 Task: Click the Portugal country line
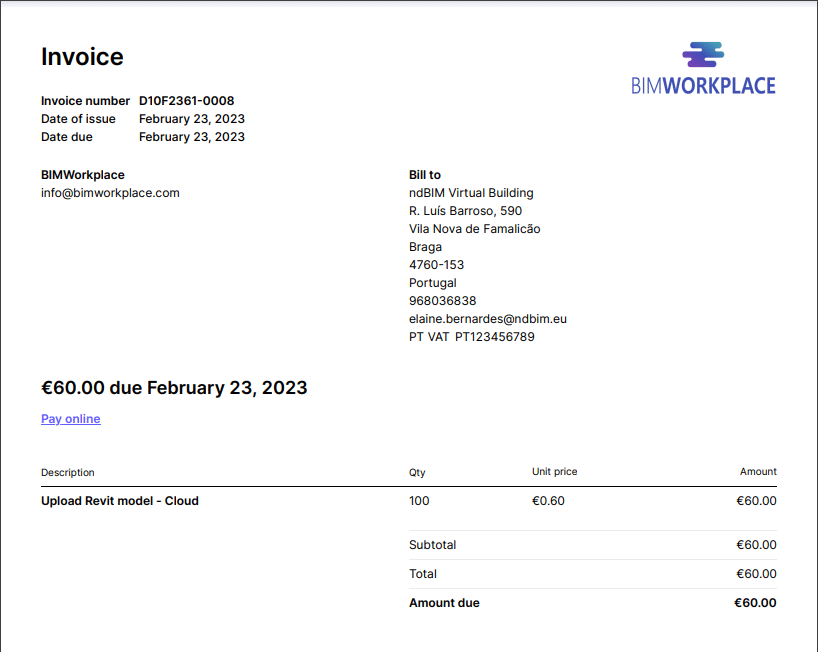[432, 283]
